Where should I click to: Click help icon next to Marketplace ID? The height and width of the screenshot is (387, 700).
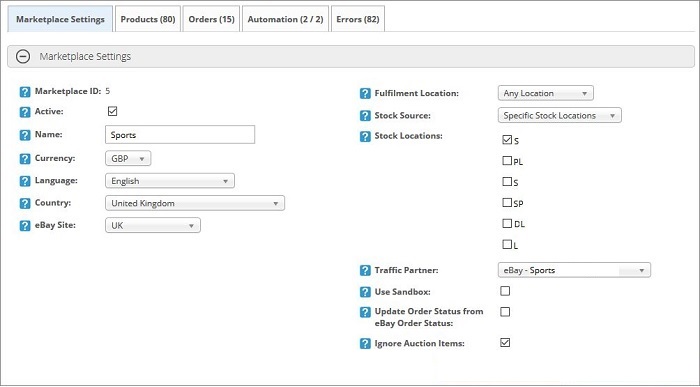coord(25,92)
